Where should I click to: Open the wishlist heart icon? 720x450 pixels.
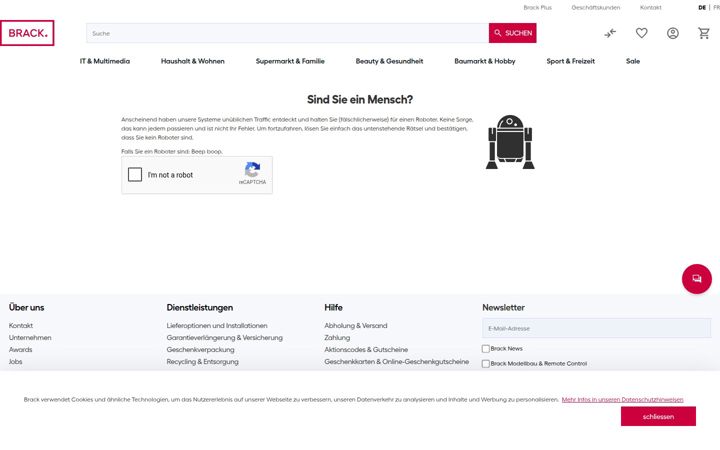641,33
